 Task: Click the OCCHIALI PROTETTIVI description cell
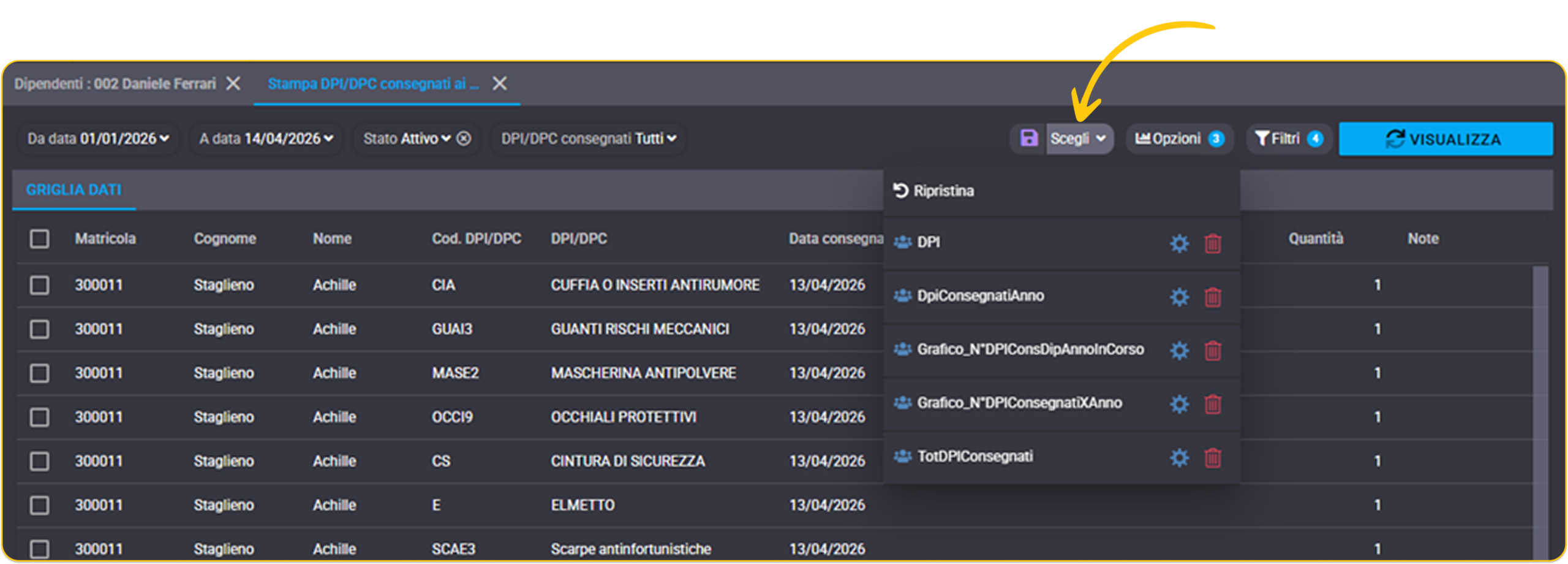tap(624, 417)
